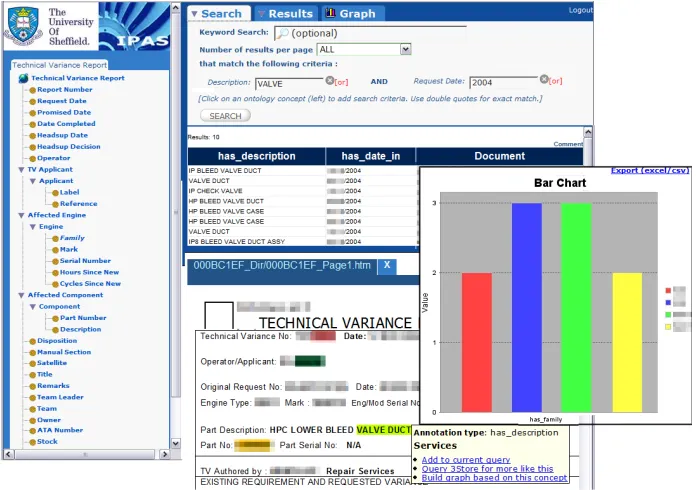Viewport: 696px width, 490px height.
Task: Open the Technical Variance Report panel tab
Action: click(x=59, y=65)
